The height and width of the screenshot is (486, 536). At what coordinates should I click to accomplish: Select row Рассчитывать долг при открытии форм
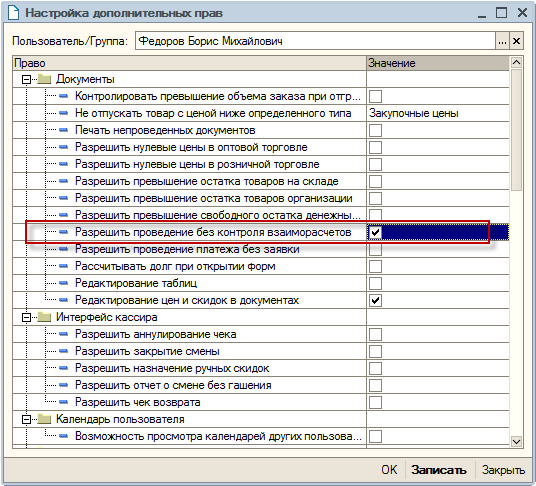click(260, 266)
